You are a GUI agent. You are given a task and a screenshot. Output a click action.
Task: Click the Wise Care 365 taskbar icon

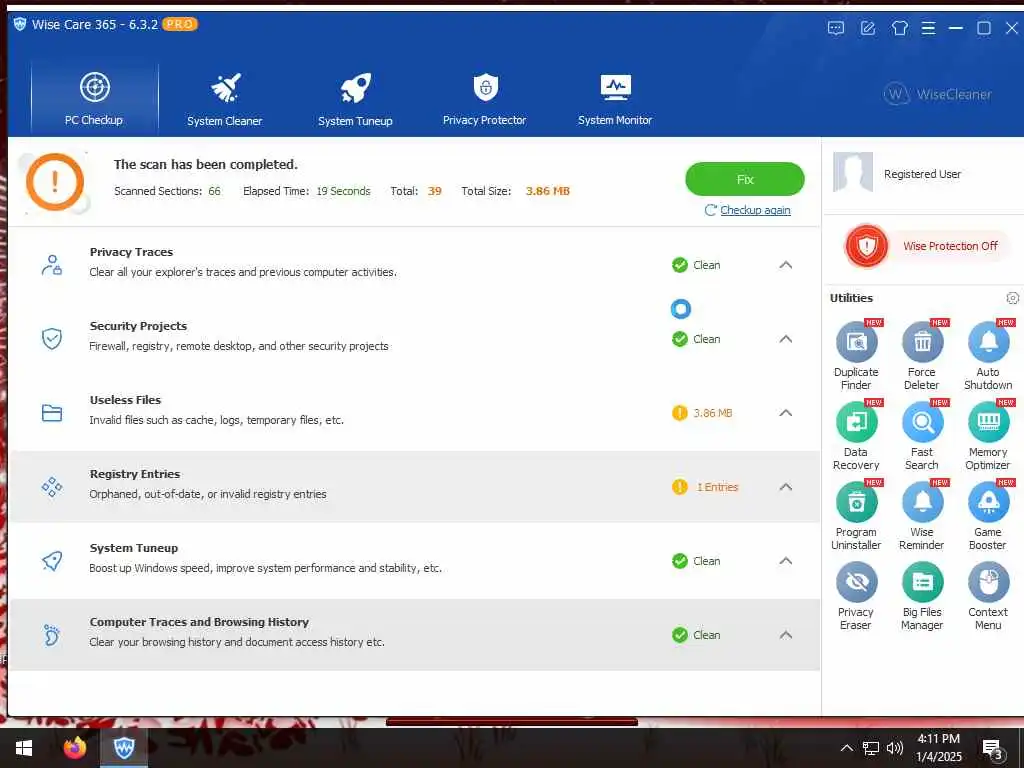click(124, 748)
